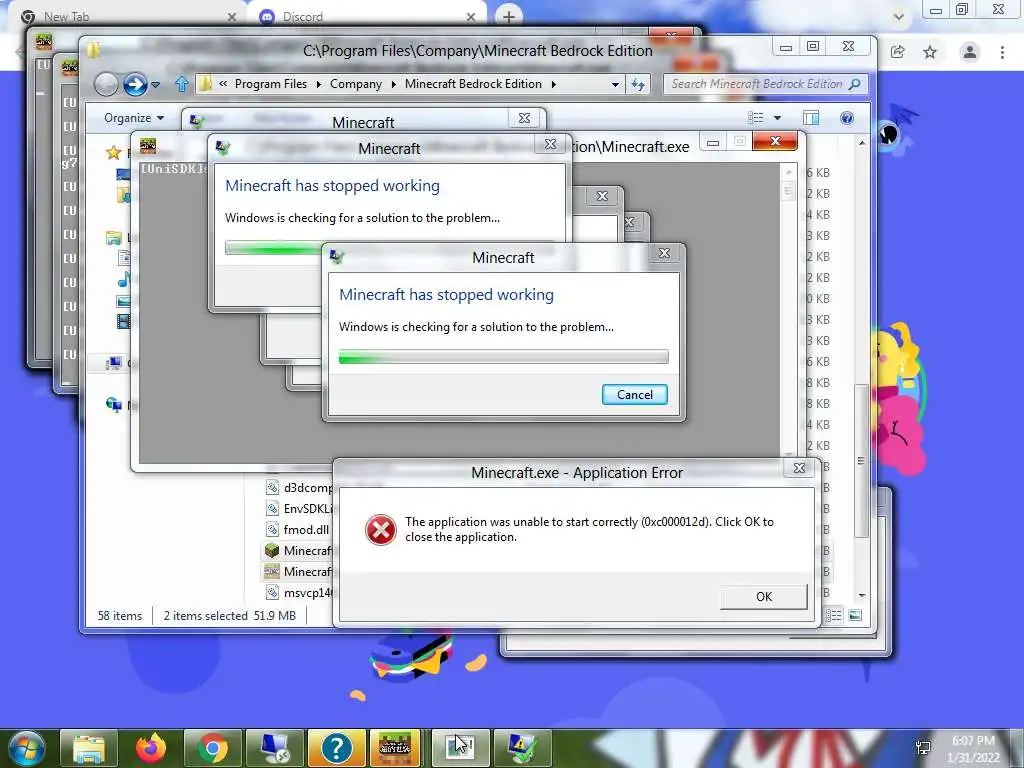Click the remote desktop monitor taskbar icon
This screenshot has width=1024, height=768.
274,748
